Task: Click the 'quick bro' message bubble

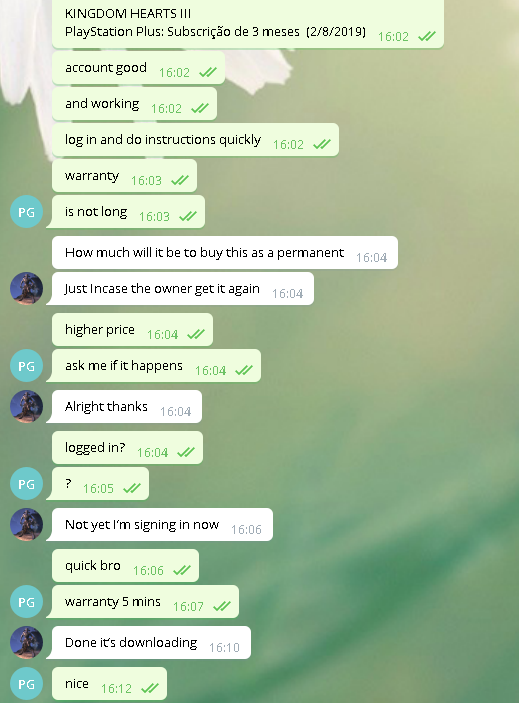Action: pyautogui.click(x=125, y=566)
